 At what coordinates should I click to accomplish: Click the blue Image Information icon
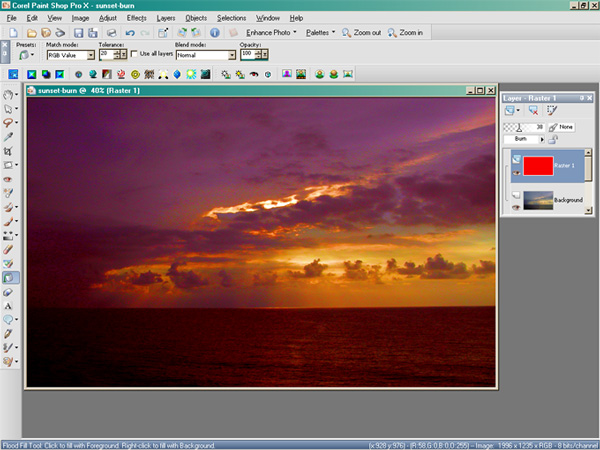(215, 33)
